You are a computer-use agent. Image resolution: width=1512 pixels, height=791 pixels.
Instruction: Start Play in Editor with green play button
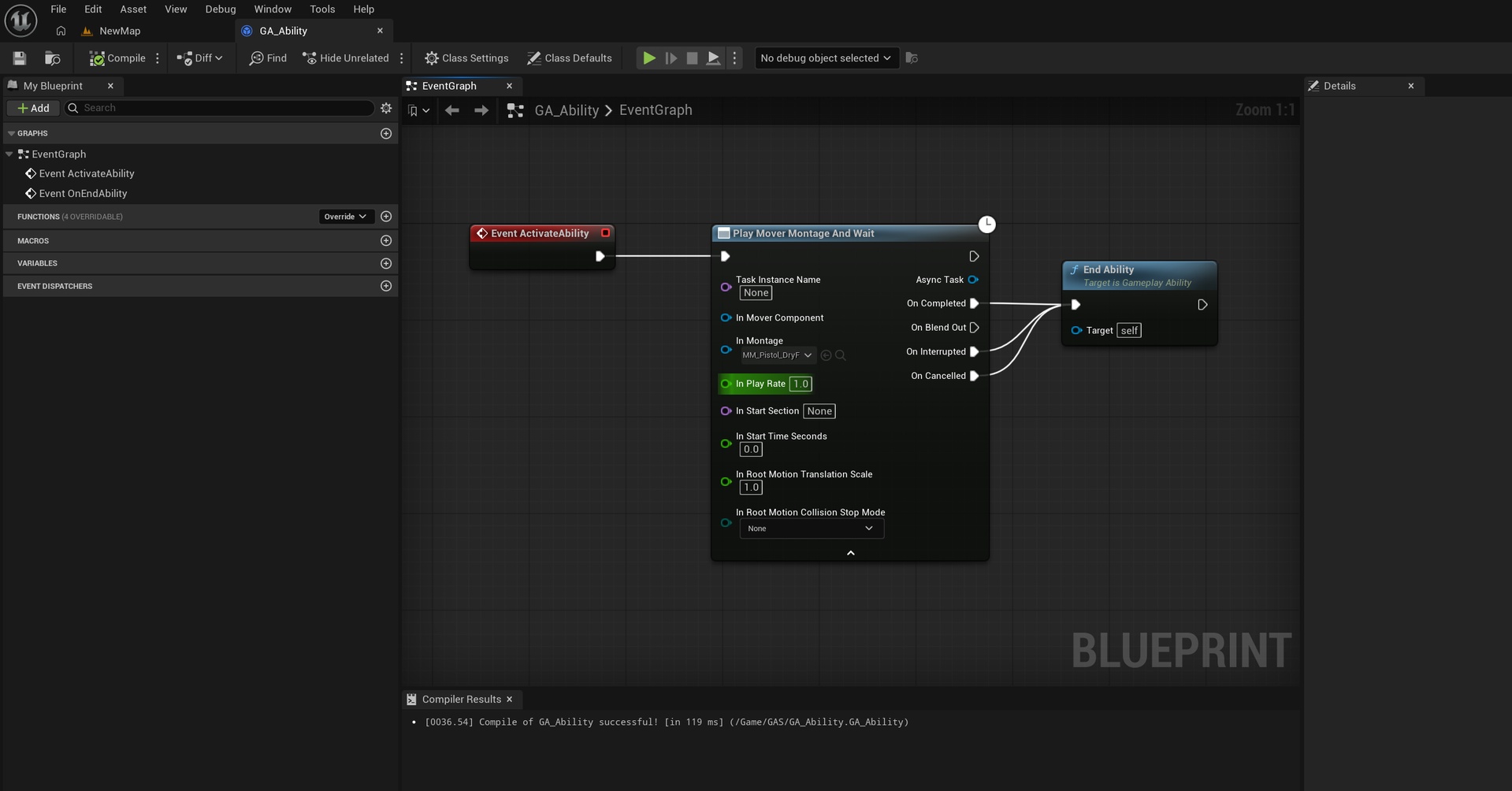[648, 58]
